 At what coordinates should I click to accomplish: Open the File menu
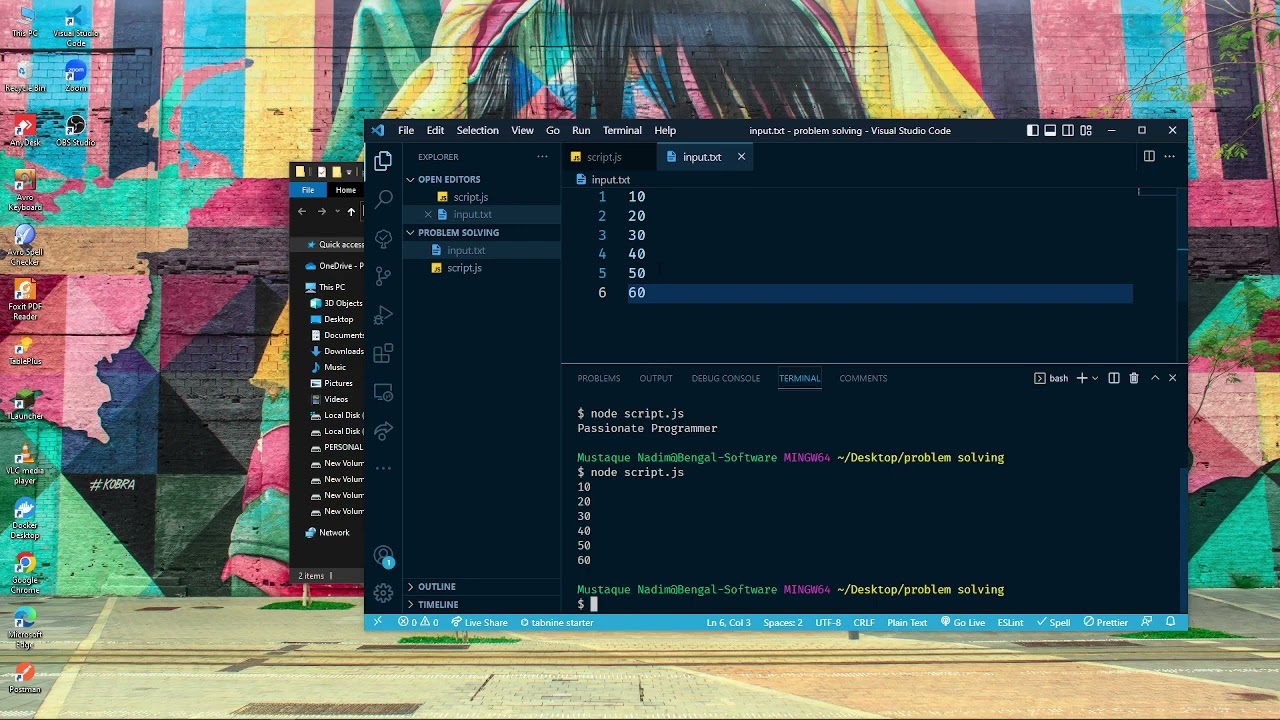pos(406,130)
